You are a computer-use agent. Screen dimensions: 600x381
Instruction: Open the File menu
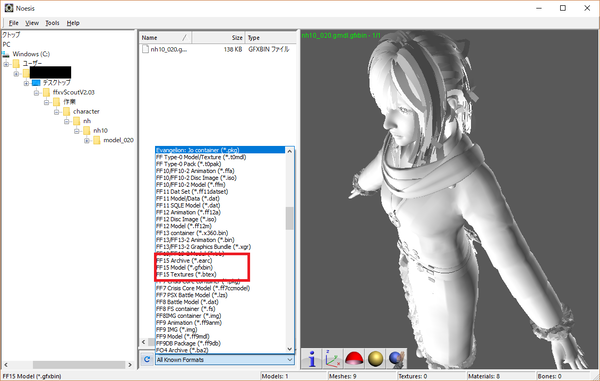(13, 23)
